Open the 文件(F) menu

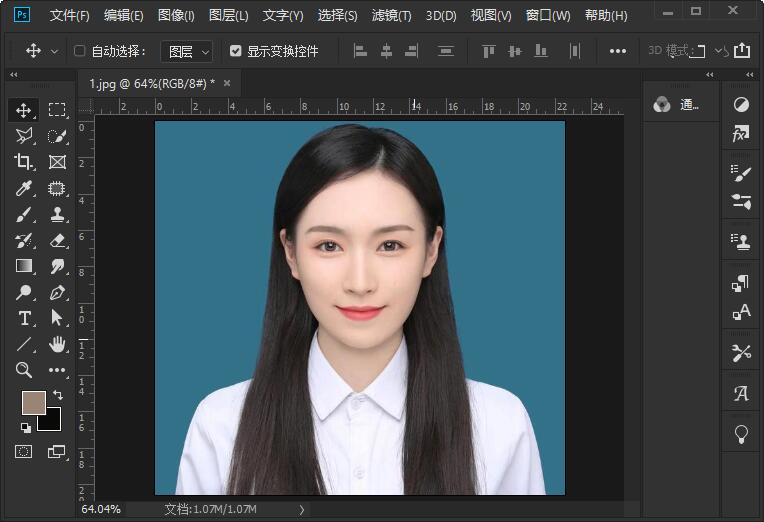(69, 16)
